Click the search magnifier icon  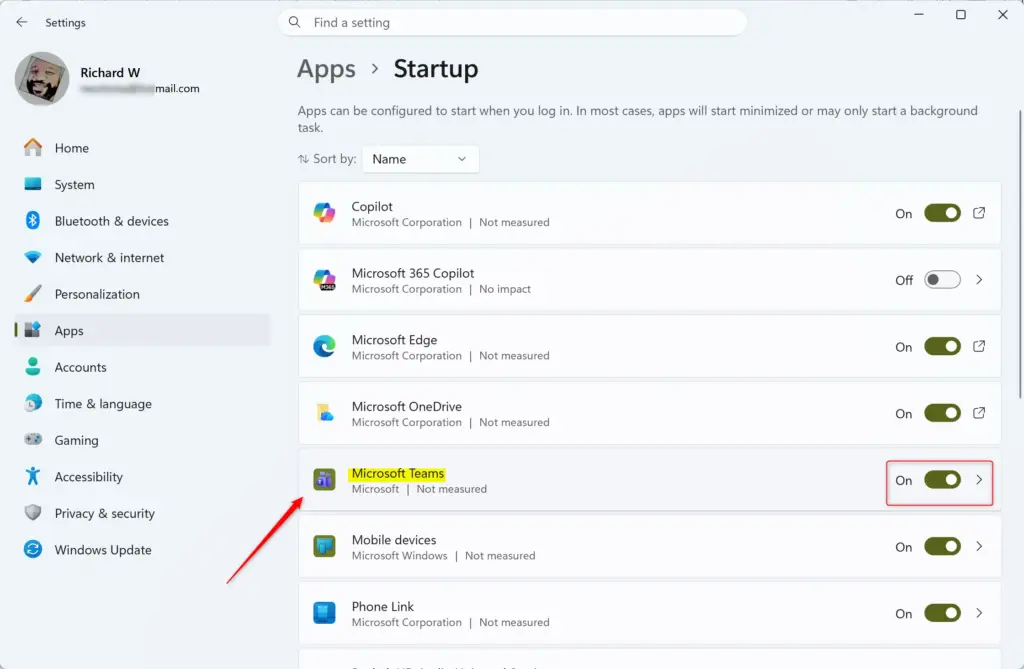tap(295, 22)
